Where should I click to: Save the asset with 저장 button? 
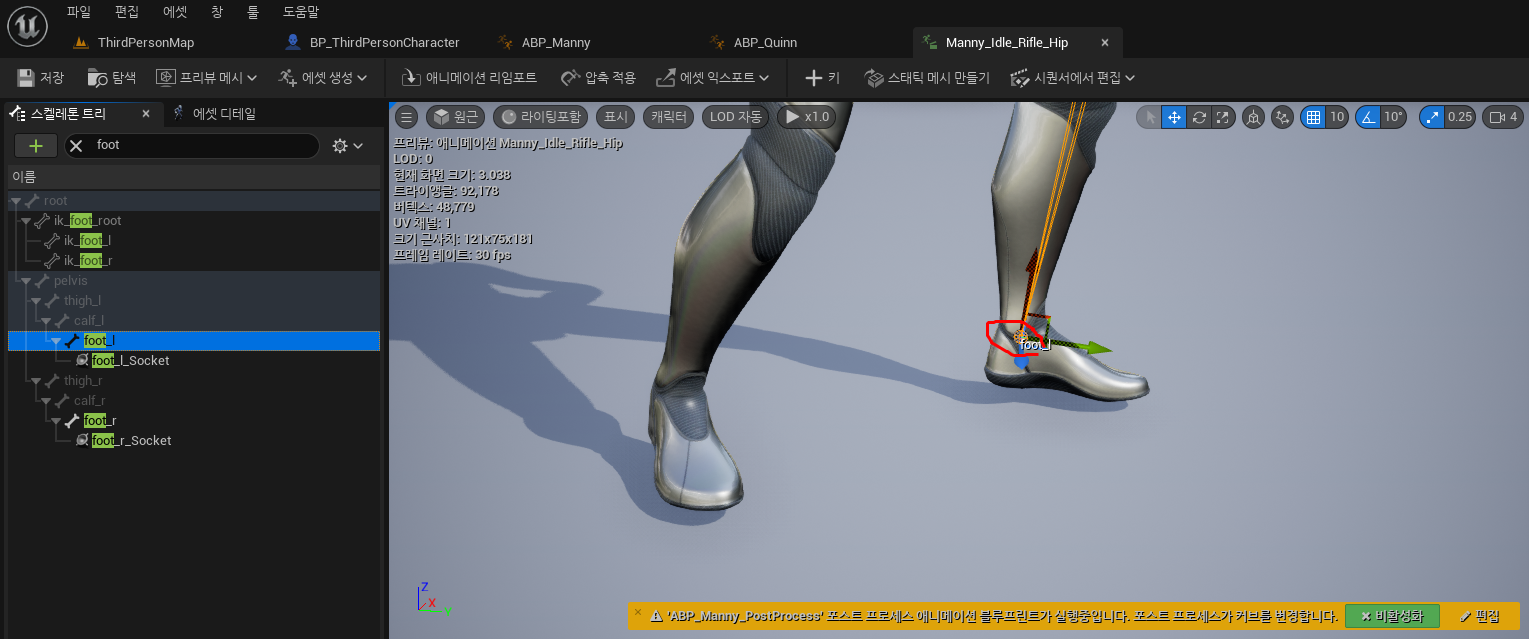[x=41, y=77]
